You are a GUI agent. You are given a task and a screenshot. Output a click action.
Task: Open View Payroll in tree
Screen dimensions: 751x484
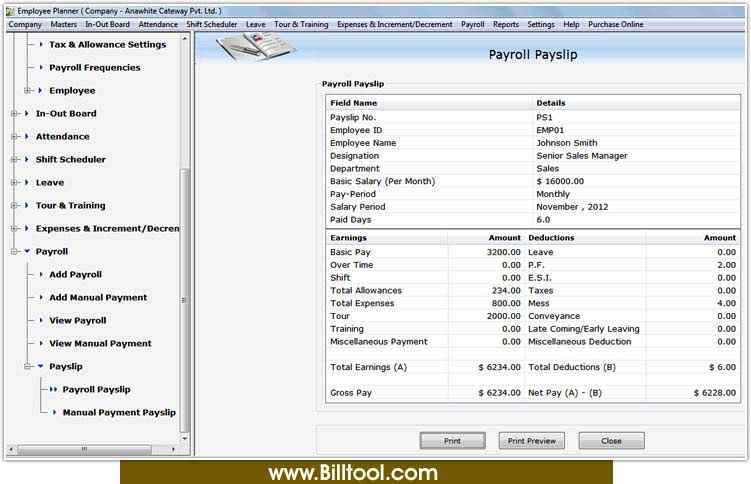point(78,320)
